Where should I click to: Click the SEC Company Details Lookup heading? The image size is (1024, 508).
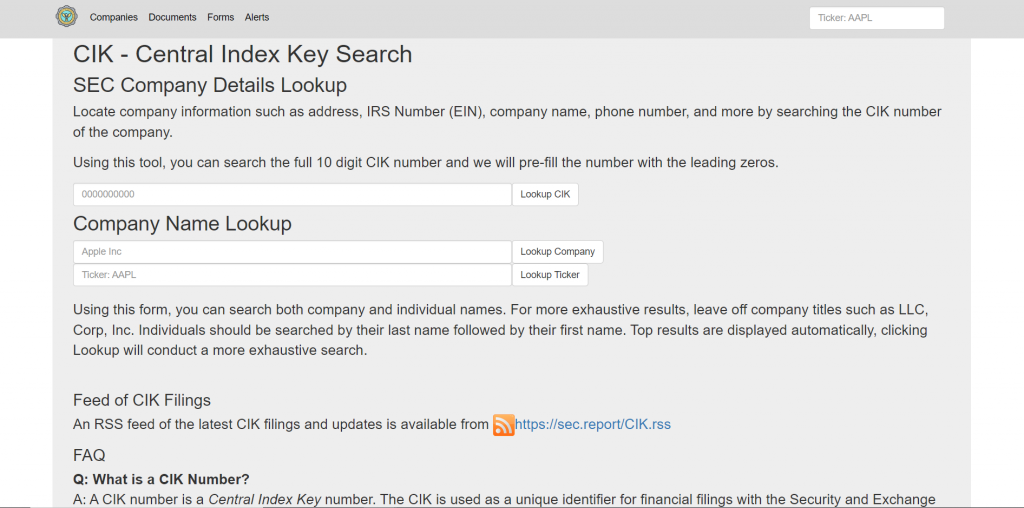click(x=210, y=85)
